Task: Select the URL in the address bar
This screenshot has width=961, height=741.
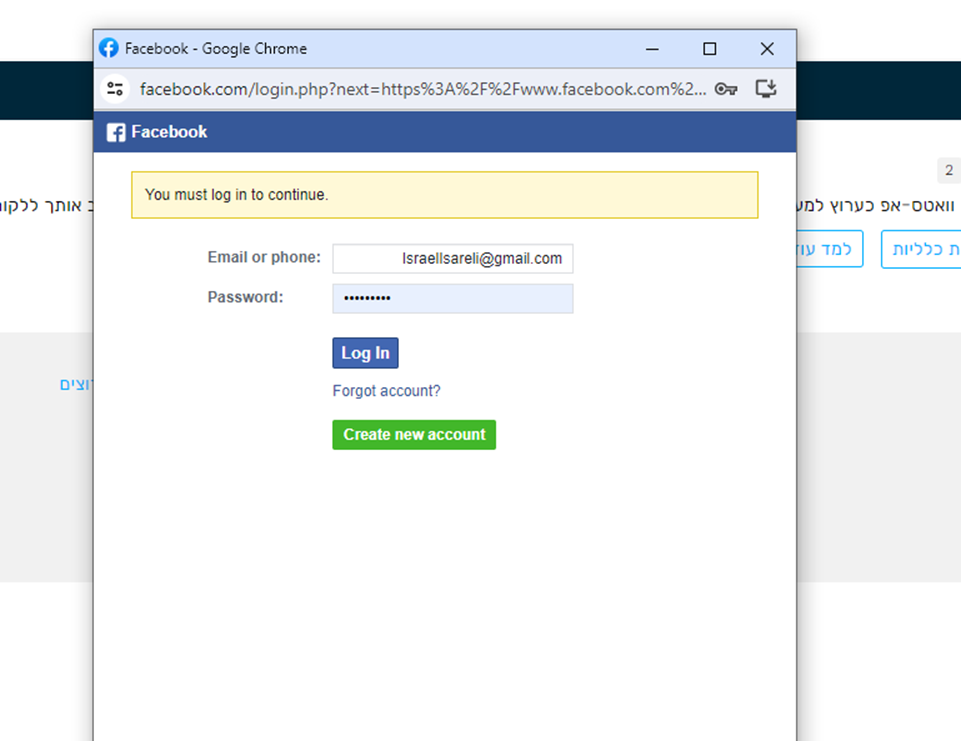Action: pyautogui.click(x=422, y=89)
